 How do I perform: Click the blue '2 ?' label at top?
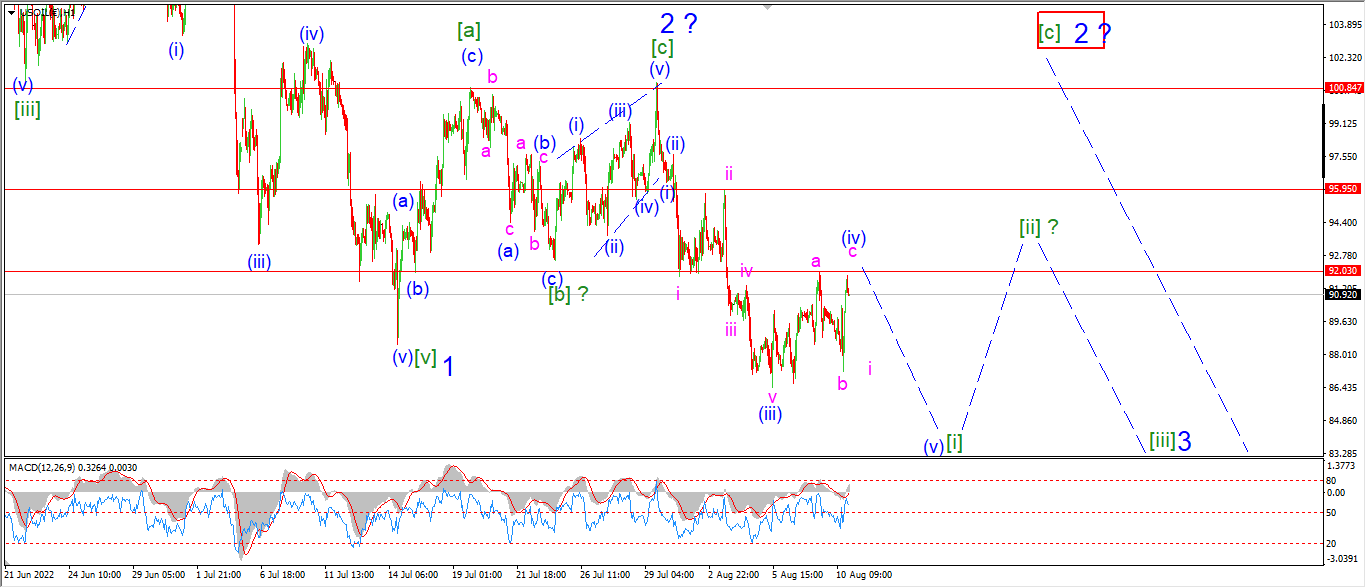point(679,23)
